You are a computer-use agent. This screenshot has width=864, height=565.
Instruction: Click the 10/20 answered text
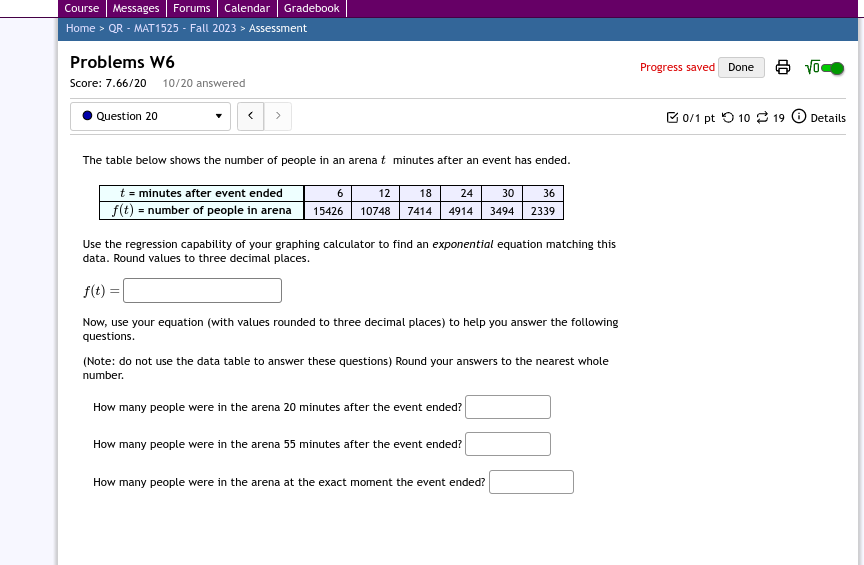(x=204, y=83)
